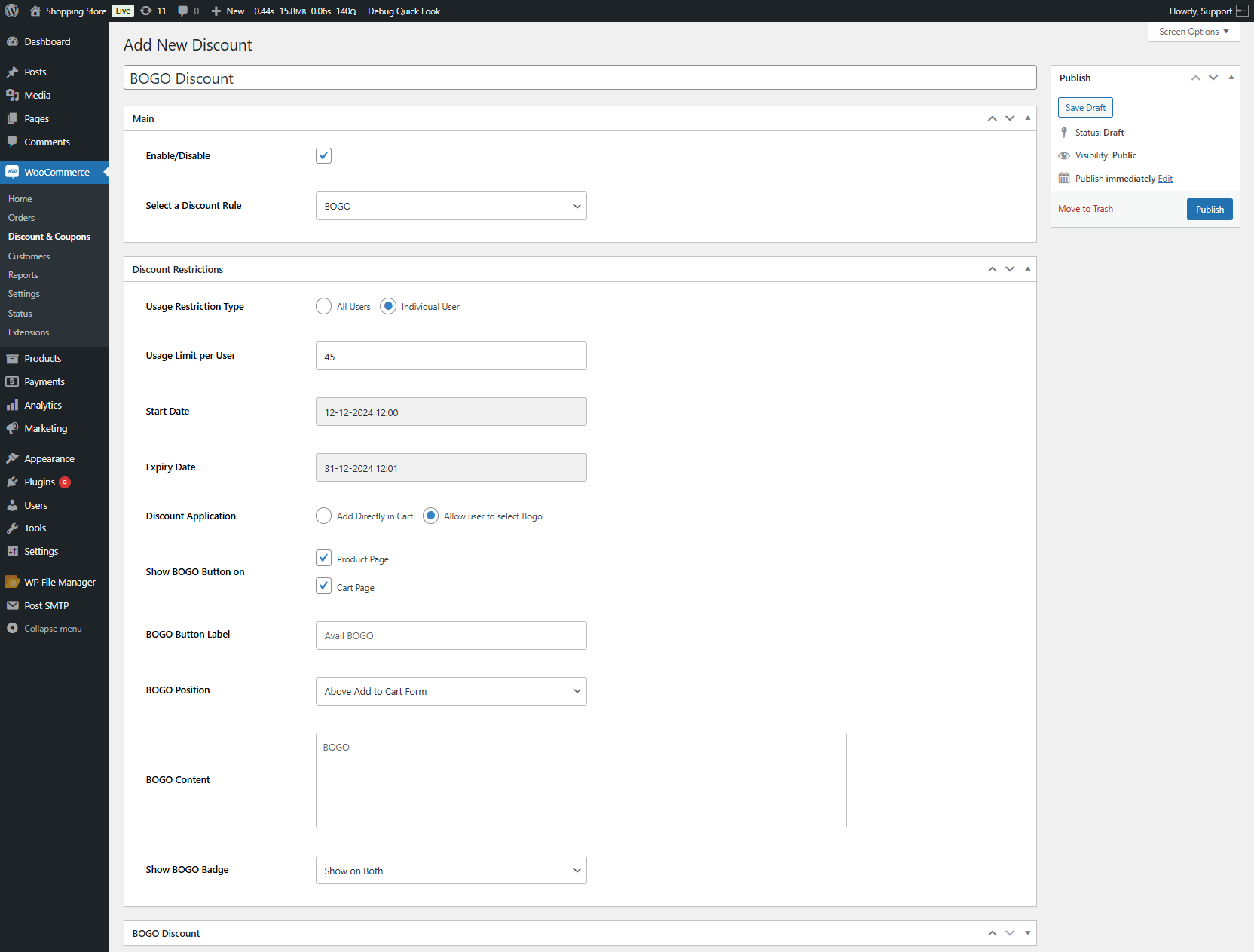Viewport: 1254px width, 952px height.
Task: Open the BOGO Position dropdown
Action: coord(451,691)
